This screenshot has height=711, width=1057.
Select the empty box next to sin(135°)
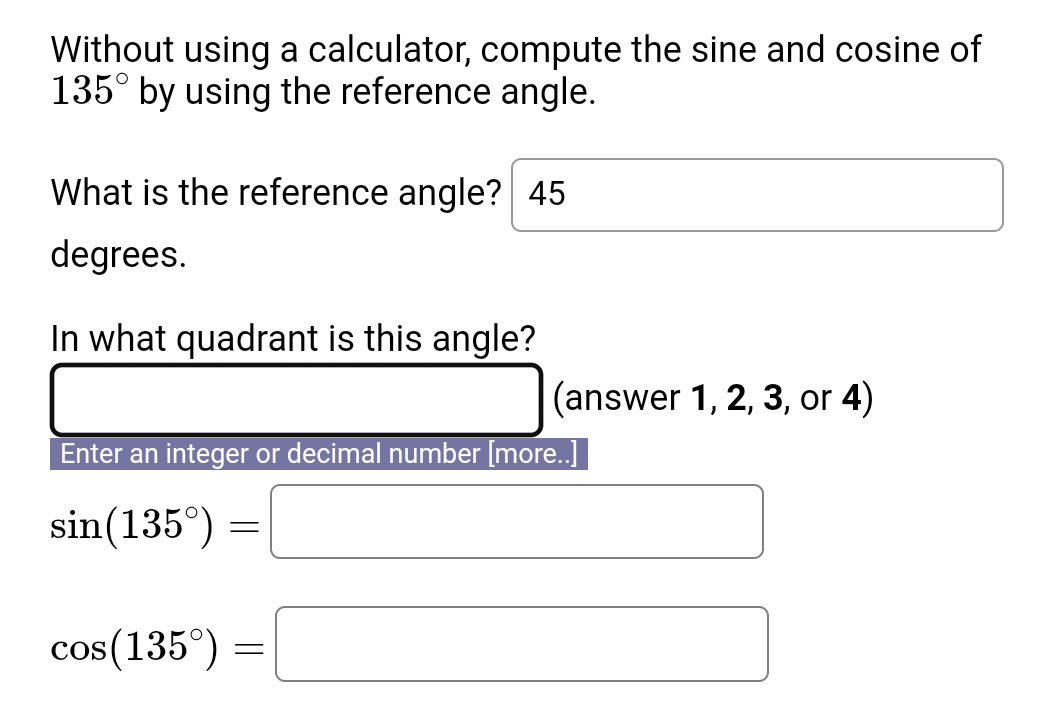[x=515, y=521]
